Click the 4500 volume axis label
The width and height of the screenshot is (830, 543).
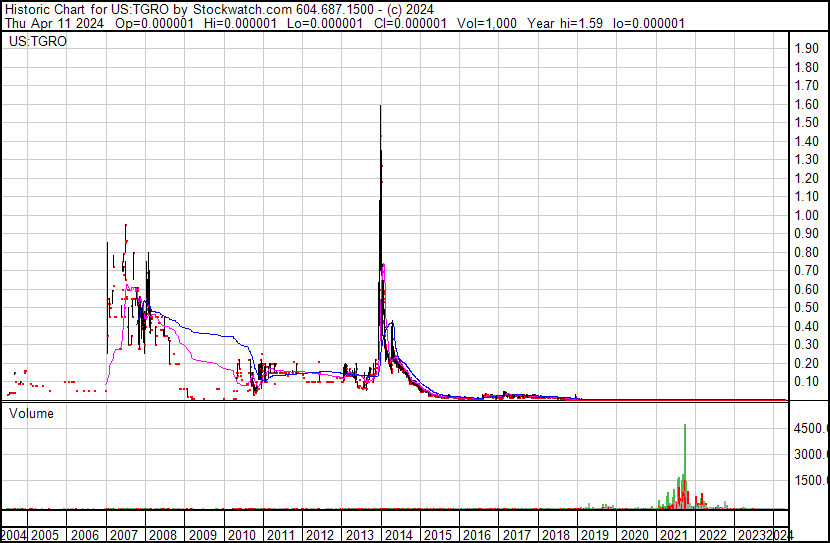(810, 429)
